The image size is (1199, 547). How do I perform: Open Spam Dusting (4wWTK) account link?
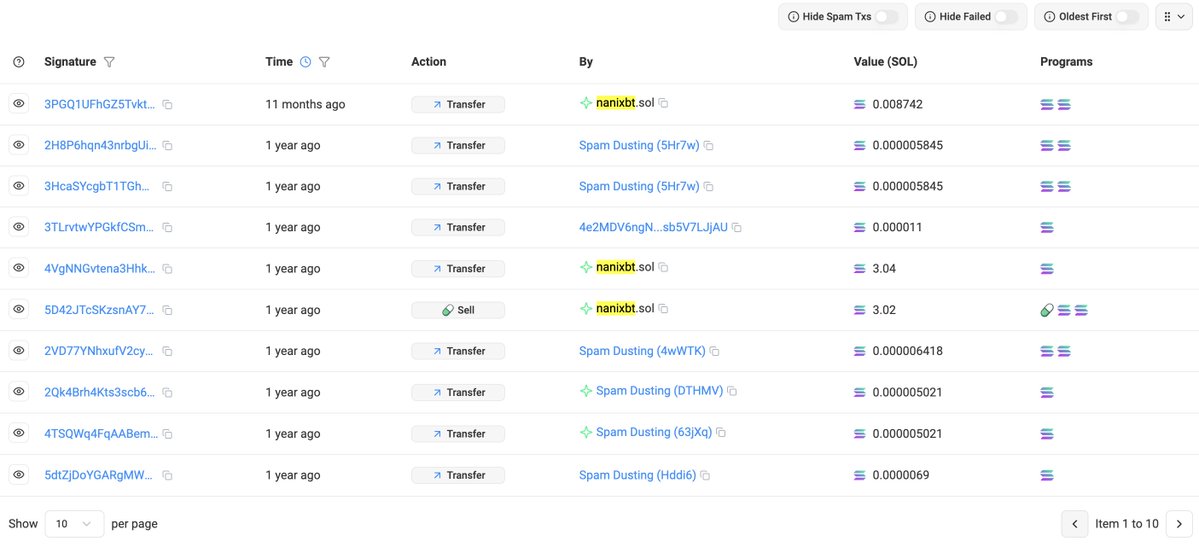tap(642, 351)
